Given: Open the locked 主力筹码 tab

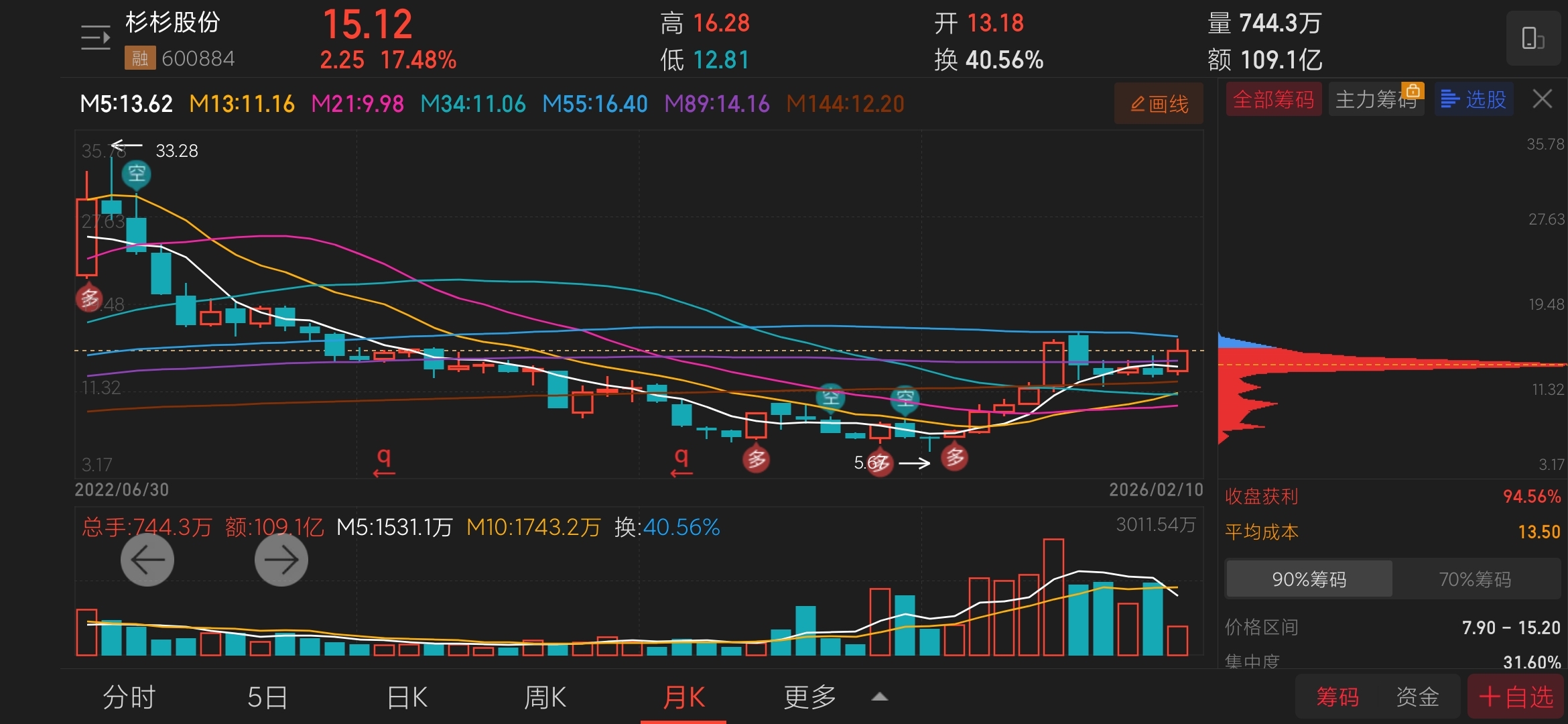Looking at the screenshot, I should (x=1376, y=99).
